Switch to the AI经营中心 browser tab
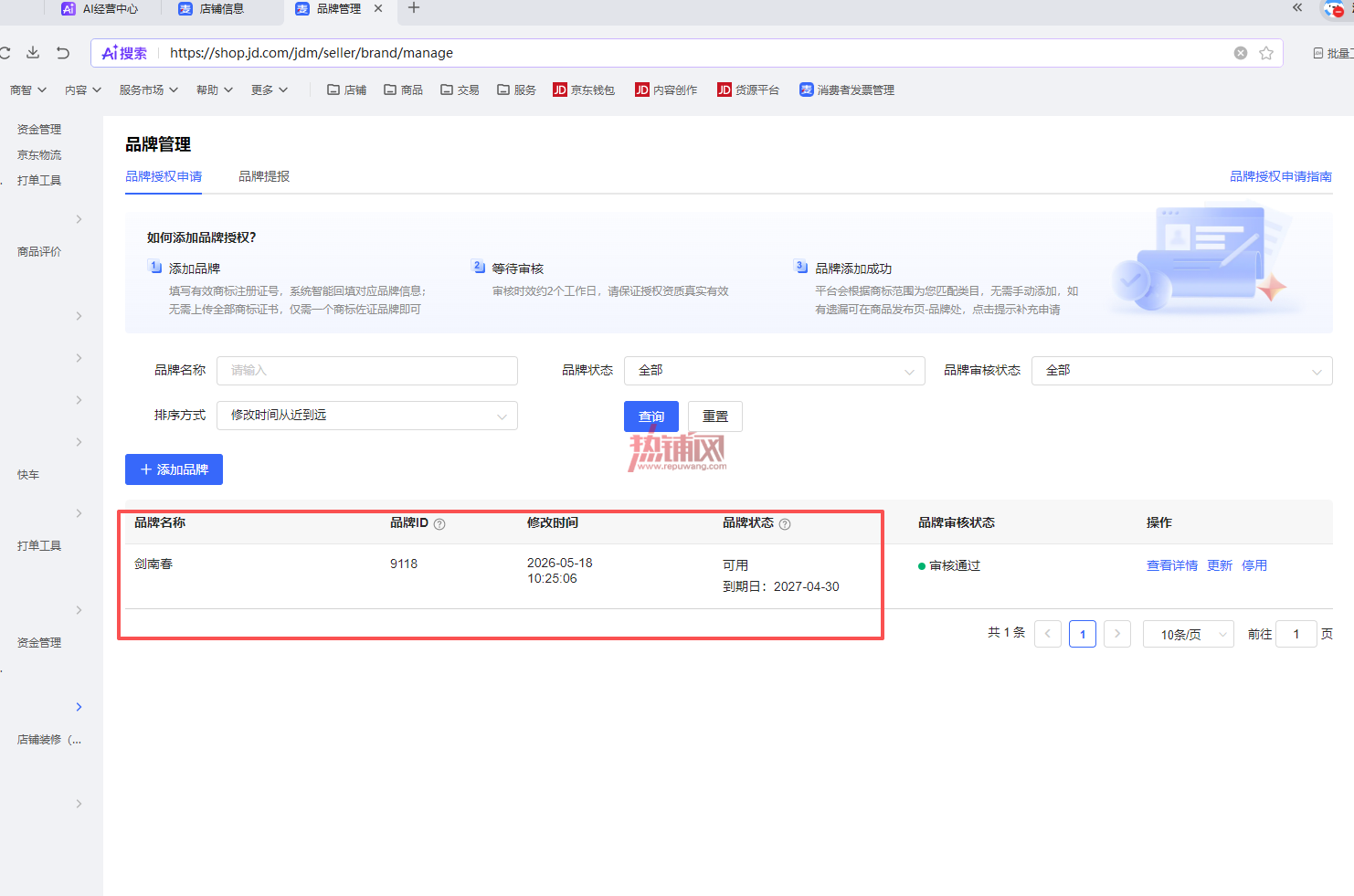The image size is (1354, 896). (100, 9)
